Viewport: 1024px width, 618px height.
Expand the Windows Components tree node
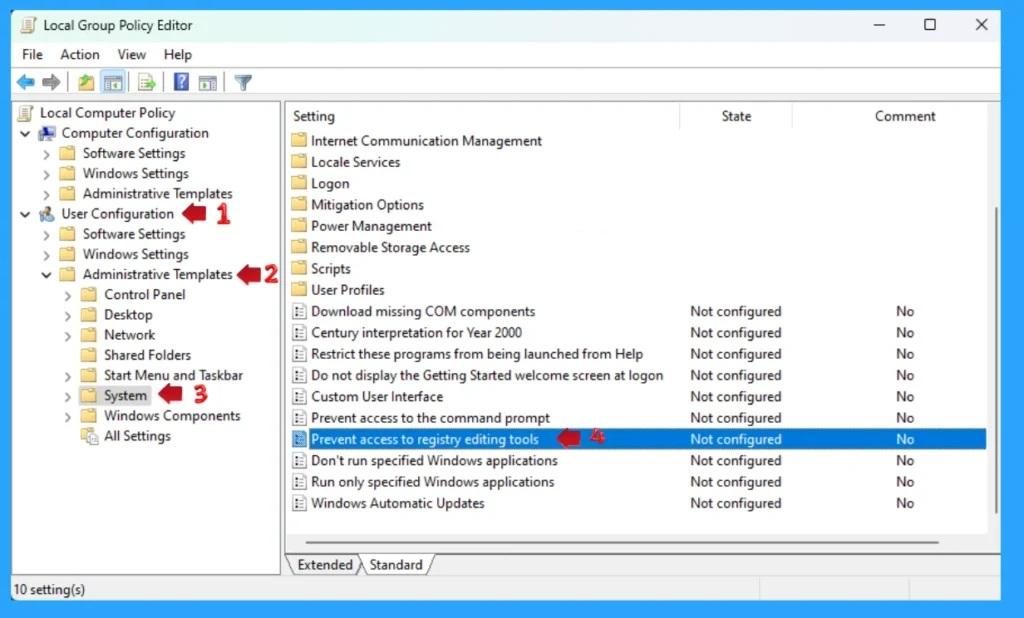(68, 416)
